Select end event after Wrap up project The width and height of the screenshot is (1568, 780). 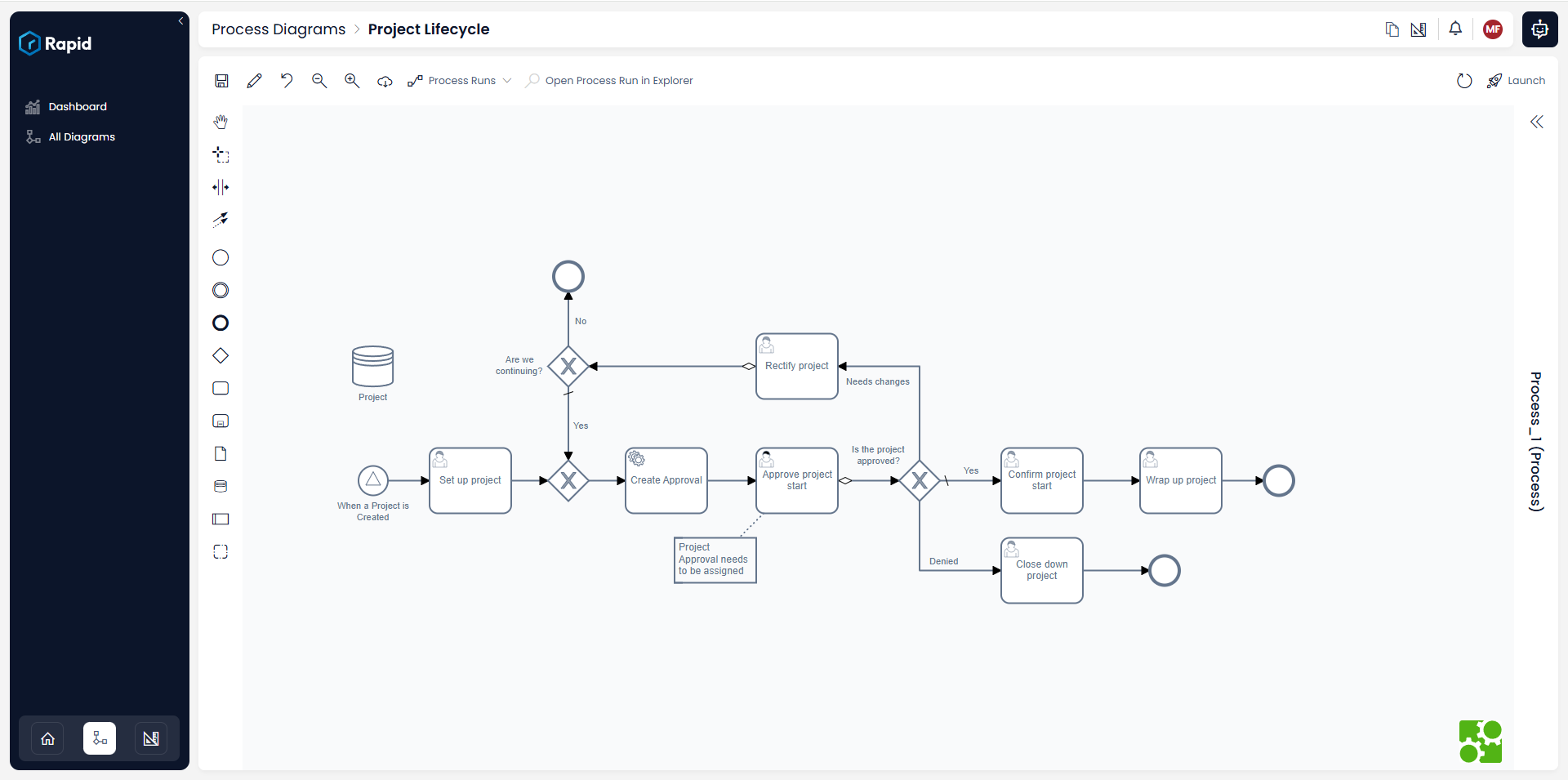(x=1279, y=480)
